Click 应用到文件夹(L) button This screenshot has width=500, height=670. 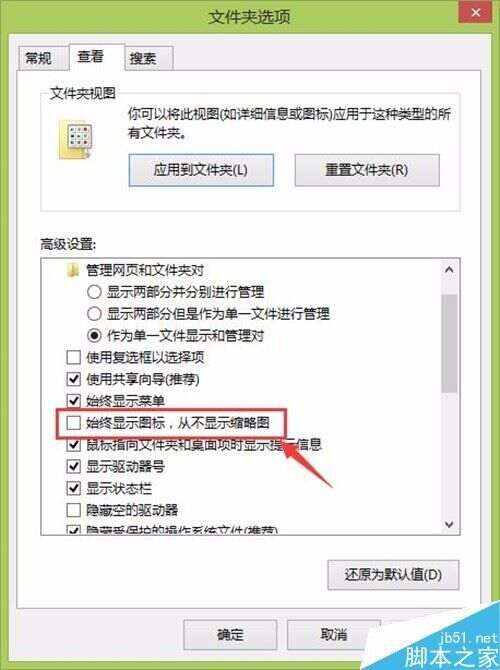[x=201, y=170]
